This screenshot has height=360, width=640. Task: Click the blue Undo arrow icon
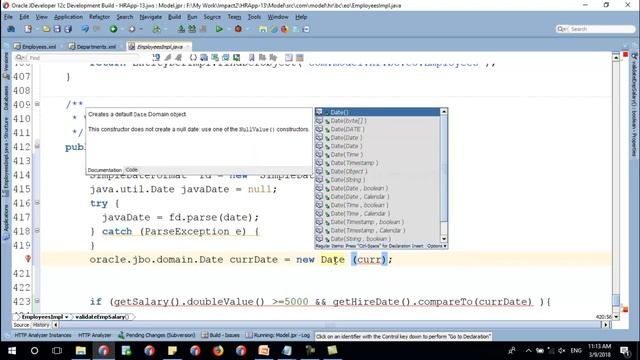click(x=84, y=29)
